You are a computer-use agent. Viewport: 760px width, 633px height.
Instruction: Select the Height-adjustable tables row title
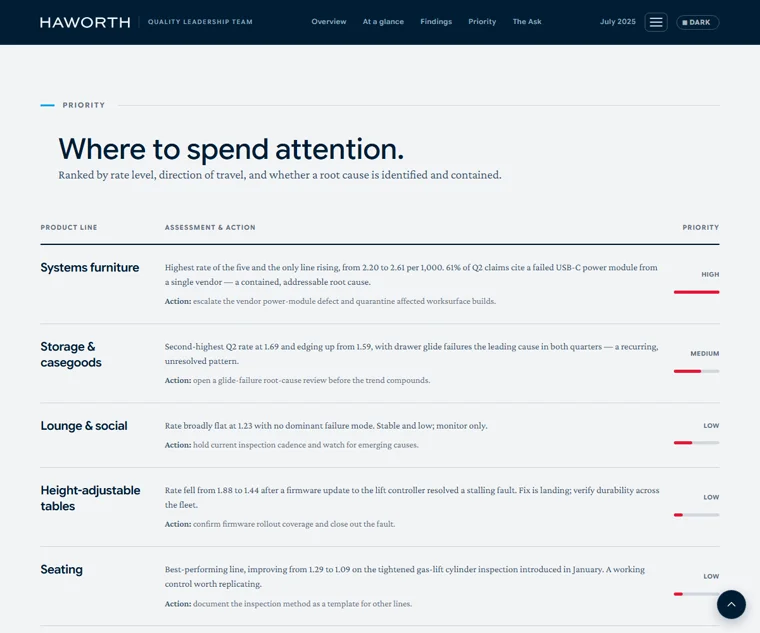[x=90, y=498]
